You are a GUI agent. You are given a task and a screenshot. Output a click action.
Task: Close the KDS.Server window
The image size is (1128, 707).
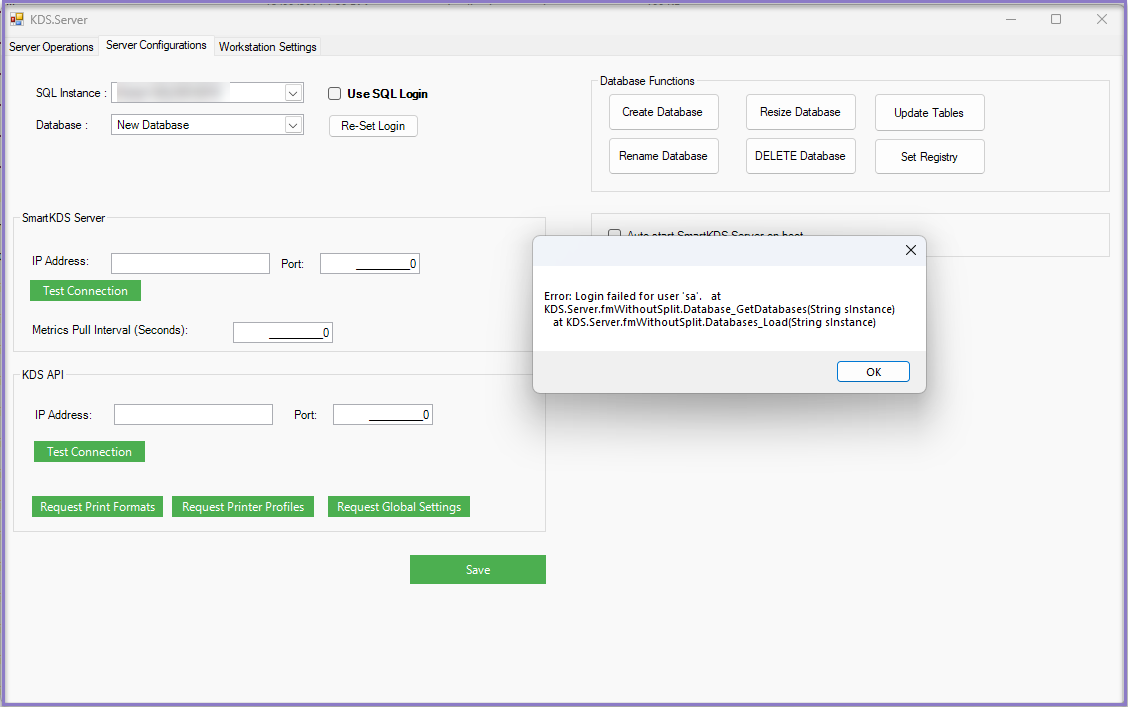[x=1101, y=19]
